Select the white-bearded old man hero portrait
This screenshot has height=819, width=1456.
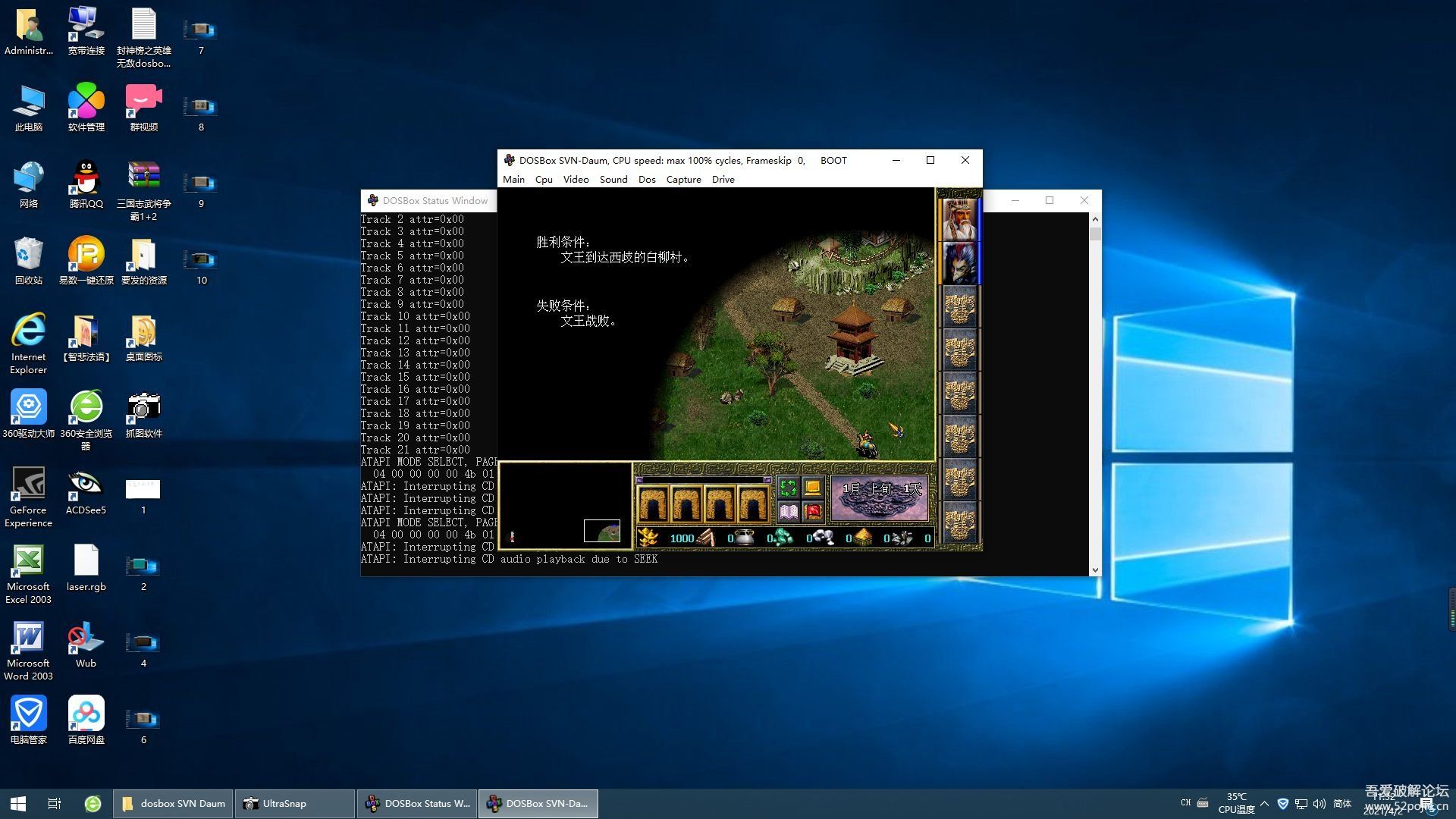[959, 220]
